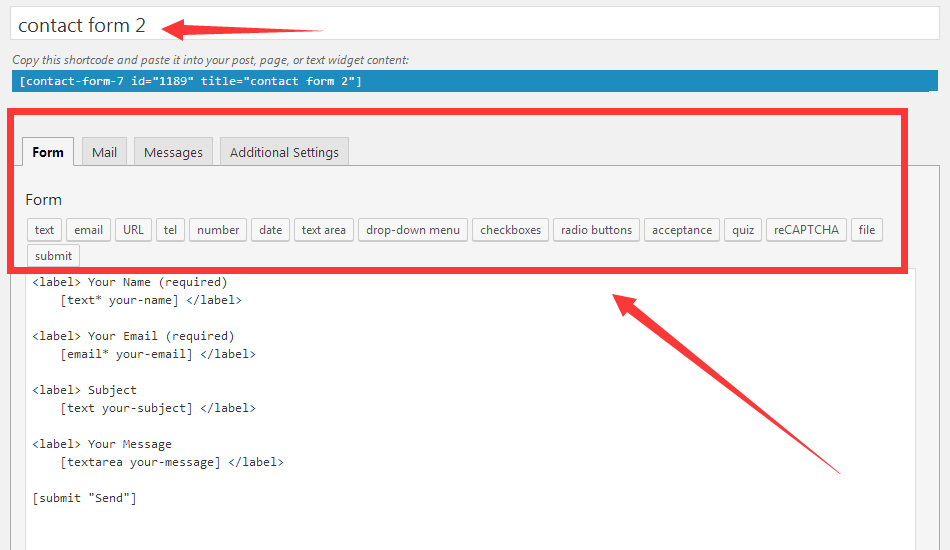Add a quiz tag
Viewport: 950px width, 550px height.
pyautogui.click(x=742, y=230)
